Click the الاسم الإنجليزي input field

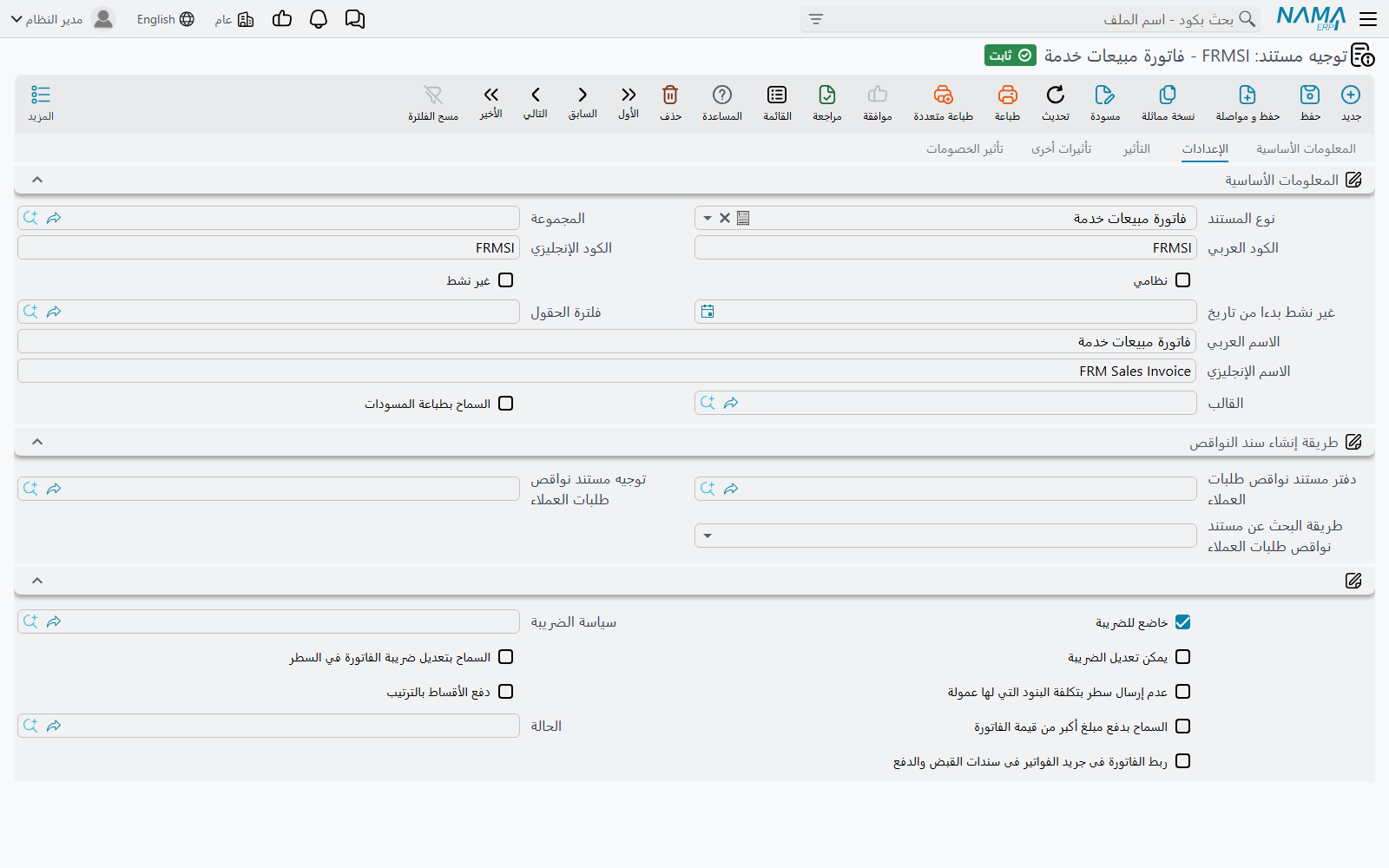(x=607, y=371)
